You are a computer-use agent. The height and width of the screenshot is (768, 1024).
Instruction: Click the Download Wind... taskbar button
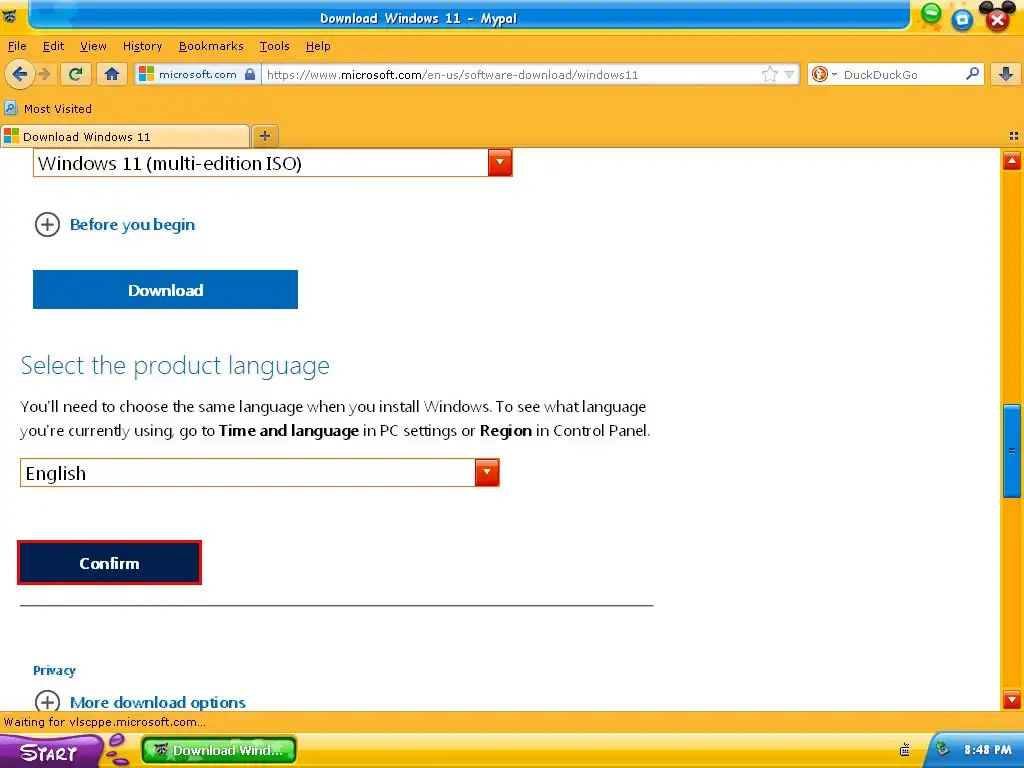pos(219,750)
